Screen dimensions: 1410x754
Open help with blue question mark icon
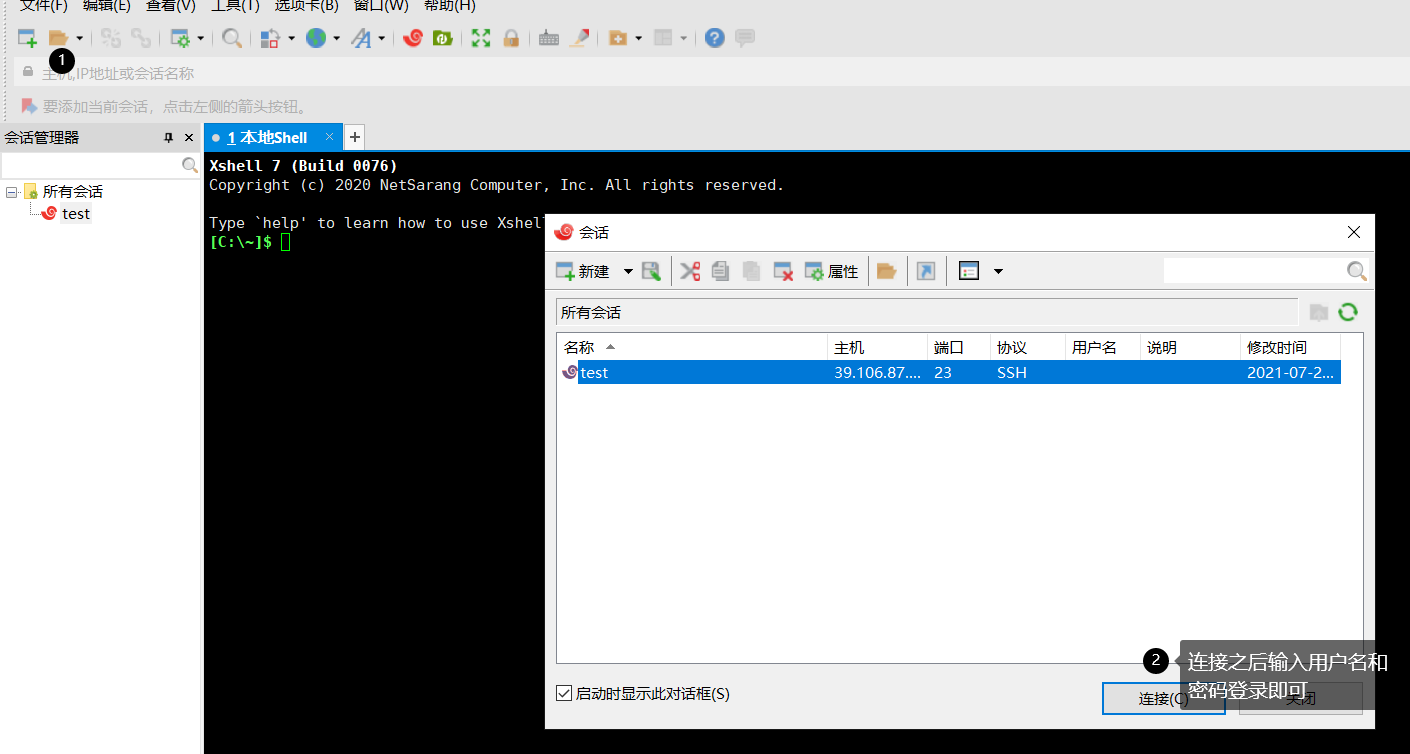point(714,38)
